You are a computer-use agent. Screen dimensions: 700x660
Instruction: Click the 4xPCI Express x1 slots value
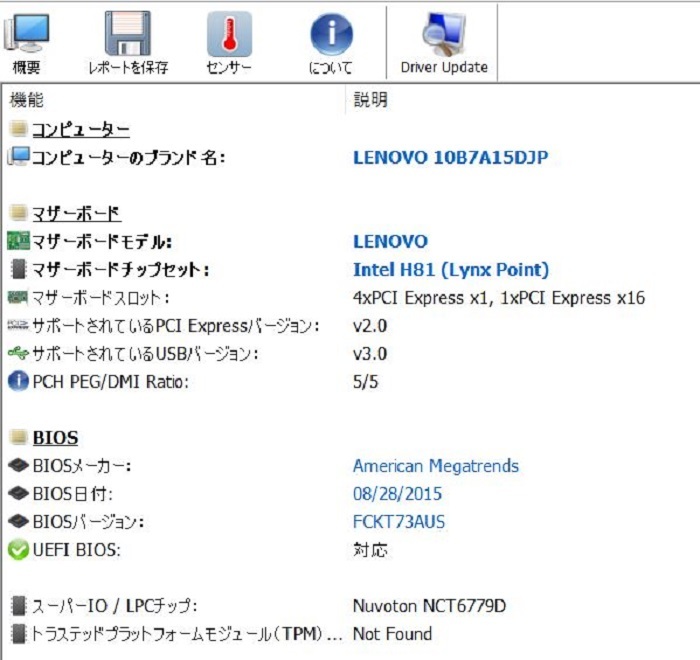point(499,298)
